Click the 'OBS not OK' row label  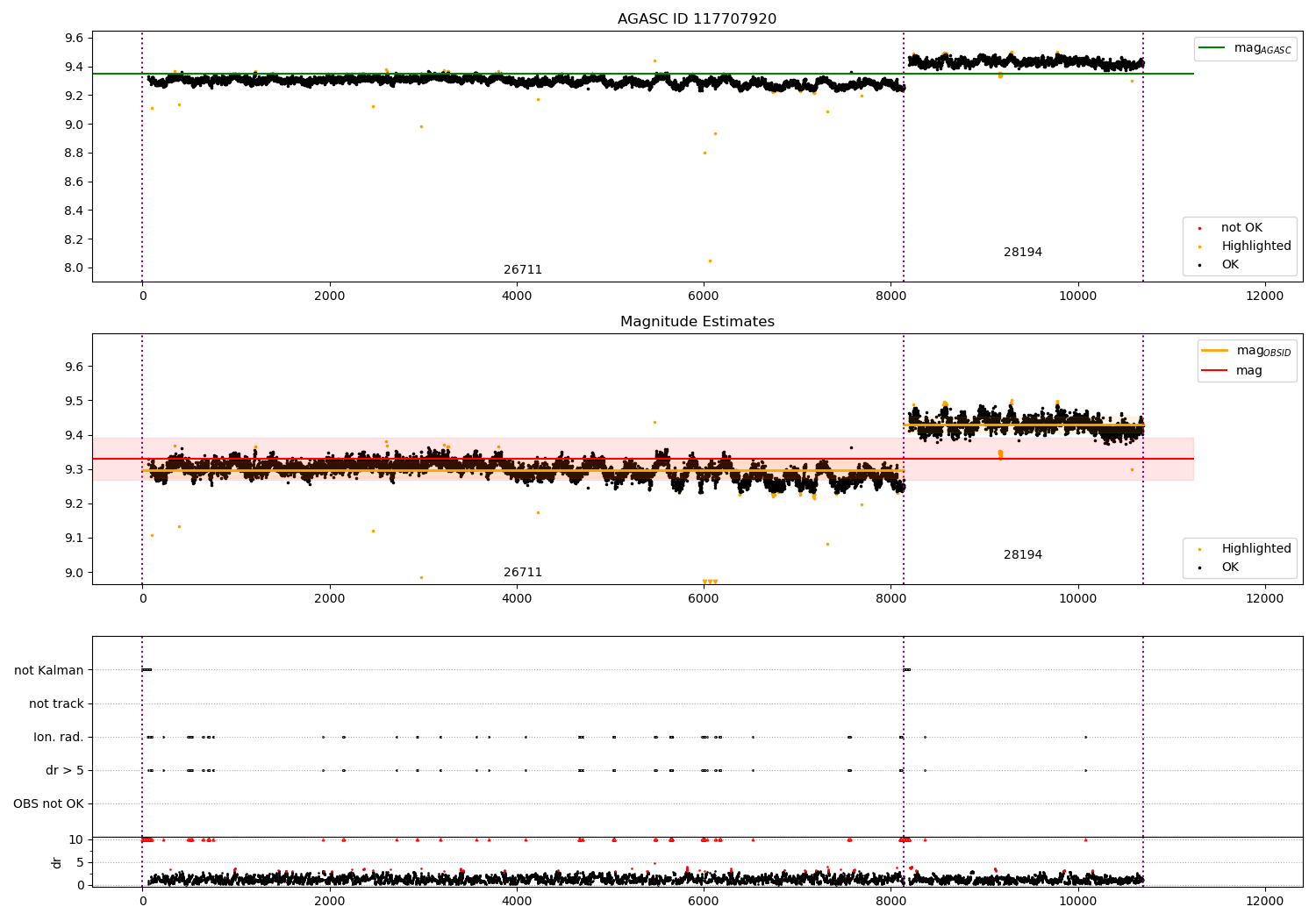click(x=48, y=804)
